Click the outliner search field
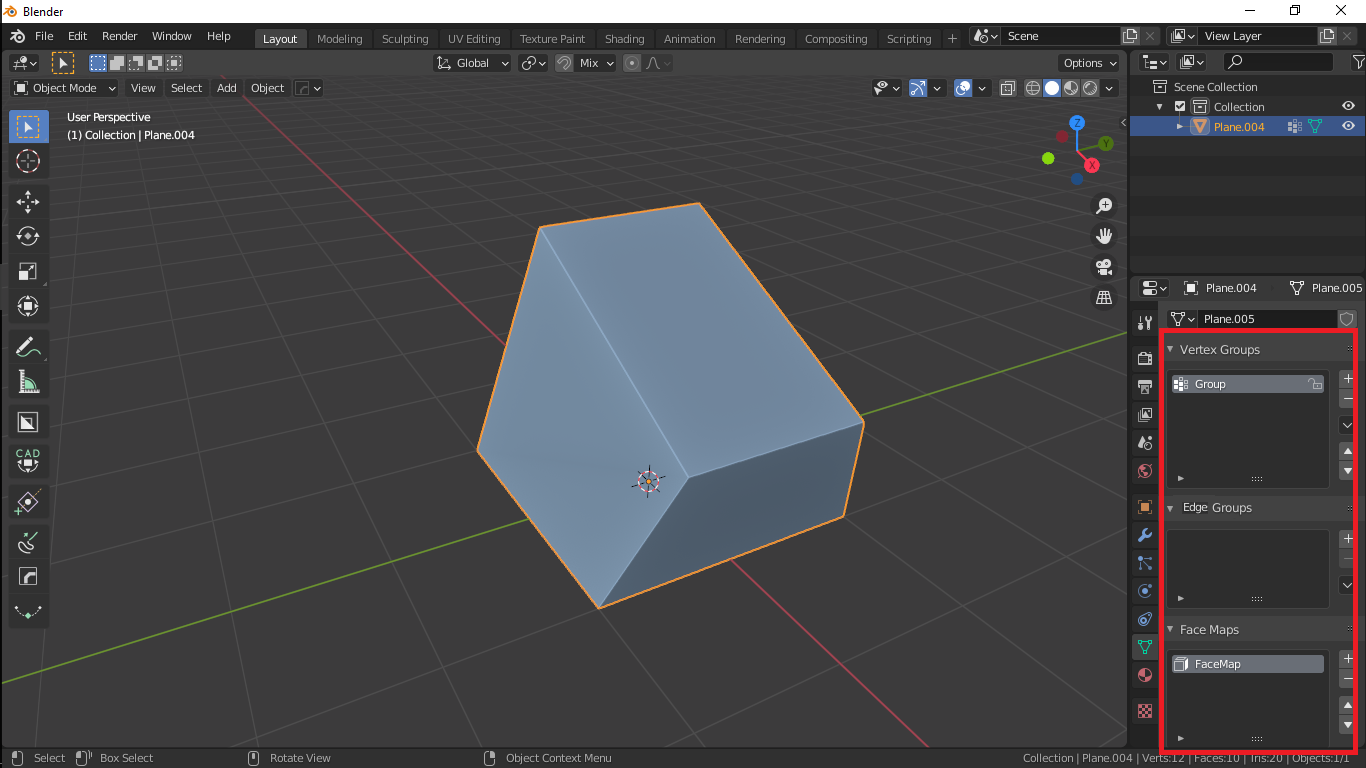 click(x=1279, y=62)
